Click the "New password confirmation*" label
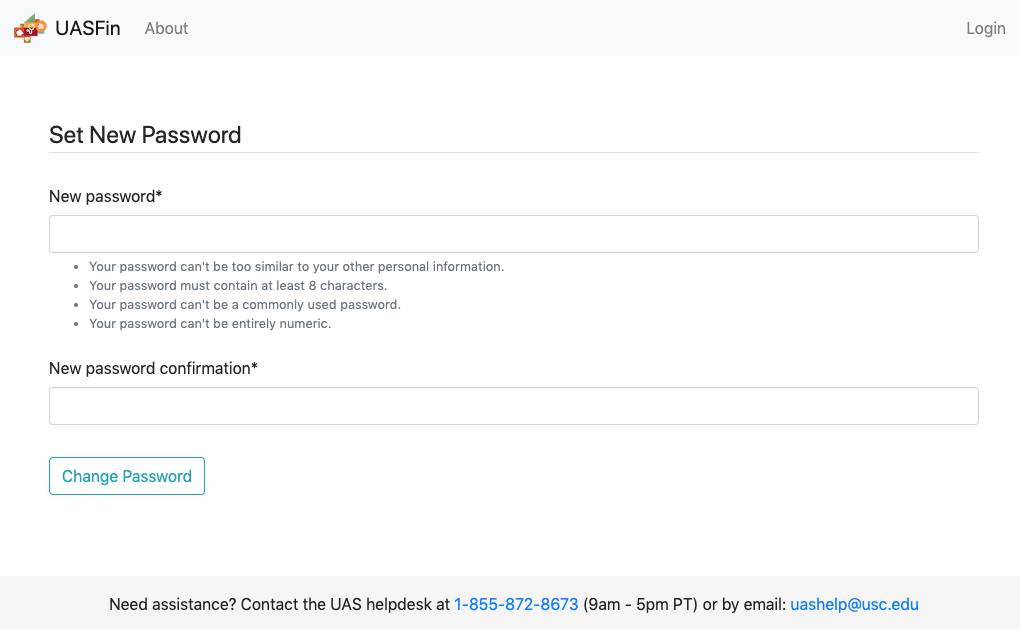This screenshot has height=629, width=1020. point(153,368)
